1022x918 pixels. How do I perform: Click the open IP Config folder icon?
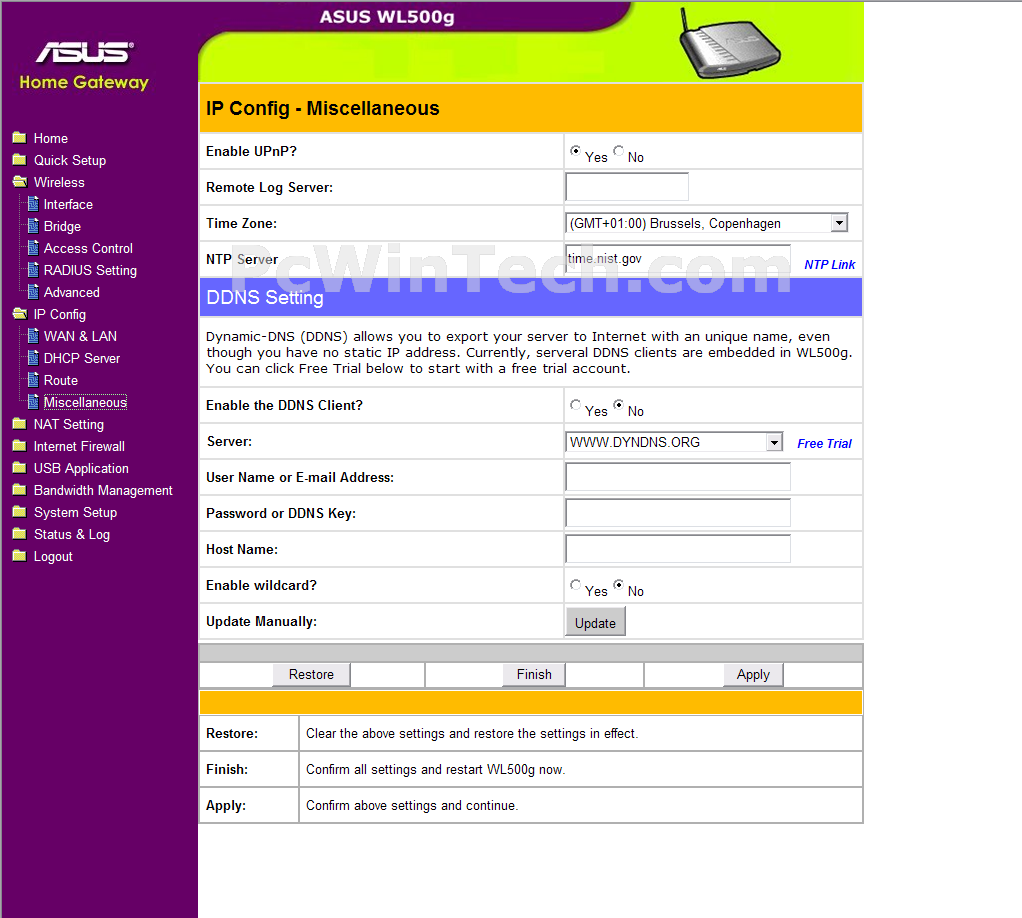point(20,314)
